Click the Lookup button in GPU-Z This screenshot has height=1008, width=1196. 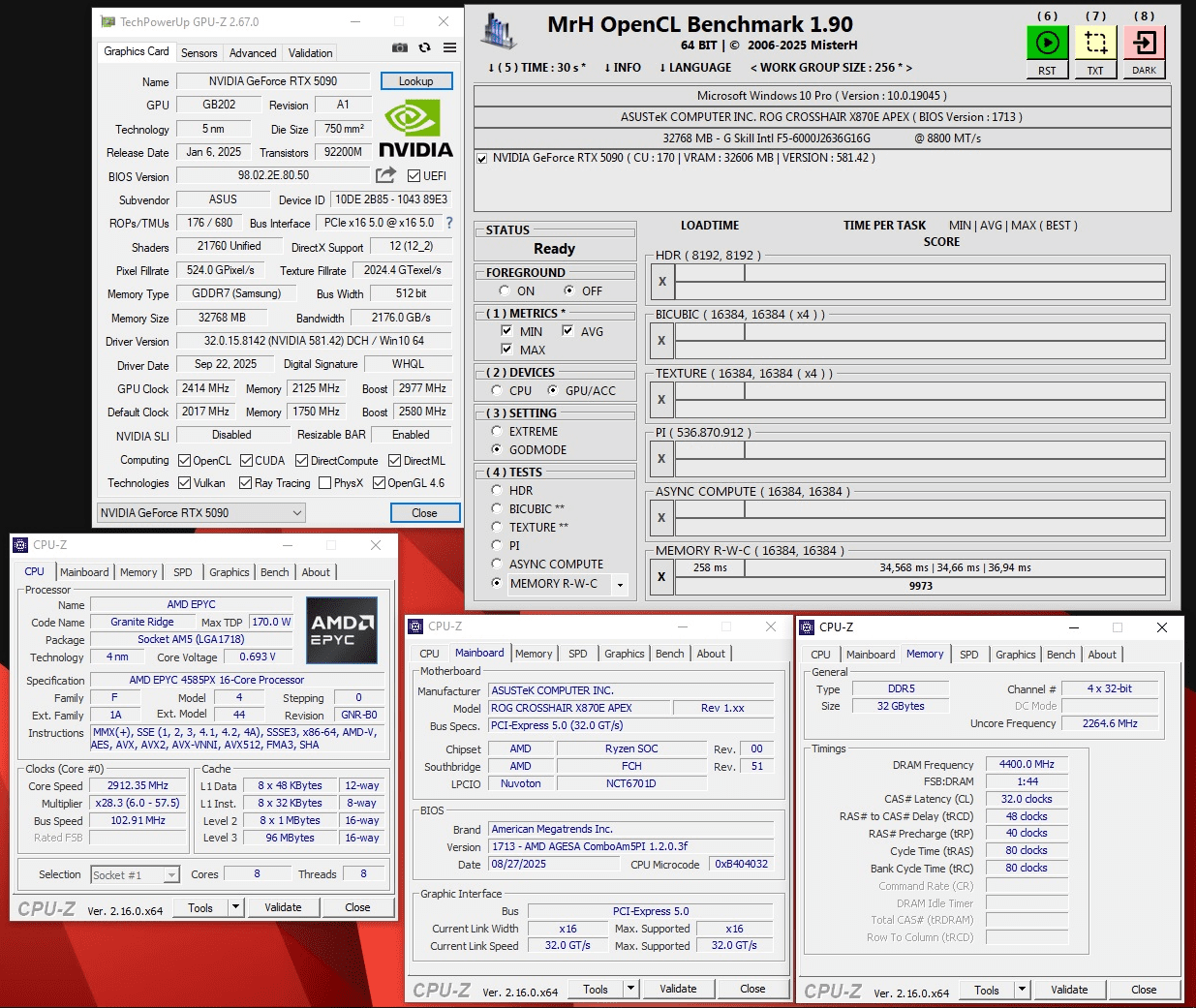(416, 81)
